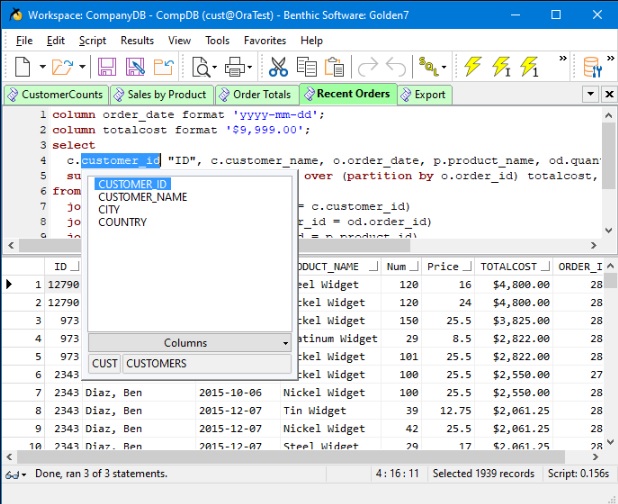
Task: Create a new script file
Action: click(22, 67)
